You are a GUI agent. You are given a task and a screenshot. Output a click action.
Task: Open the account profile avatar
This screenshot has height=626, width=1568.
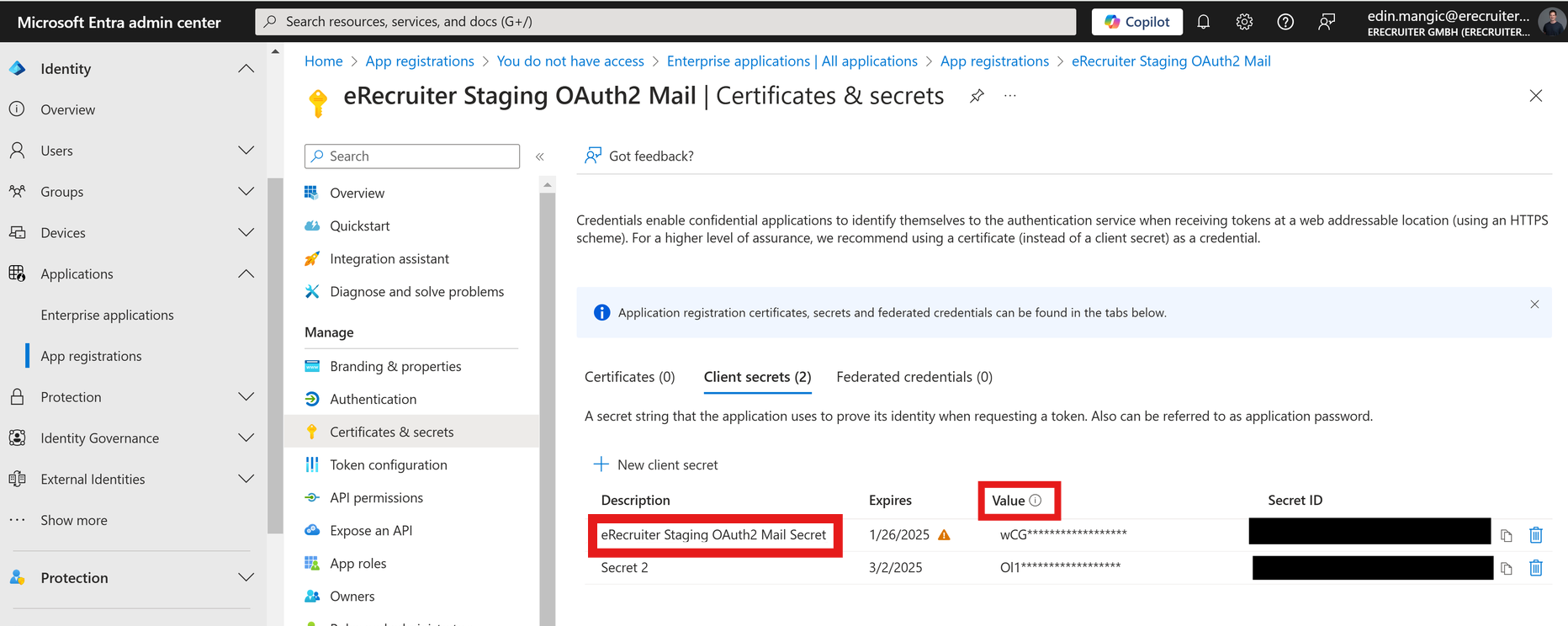1550,22
